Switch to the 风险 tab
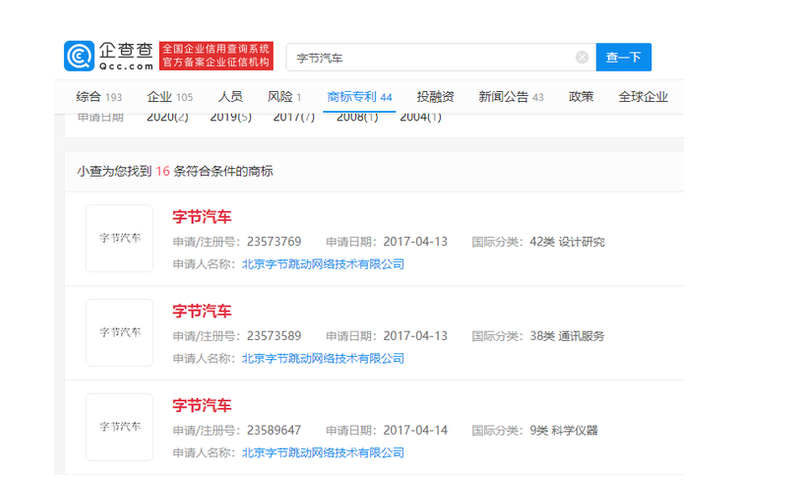This screenshot has height=501, width=800. tap(284, 96)
